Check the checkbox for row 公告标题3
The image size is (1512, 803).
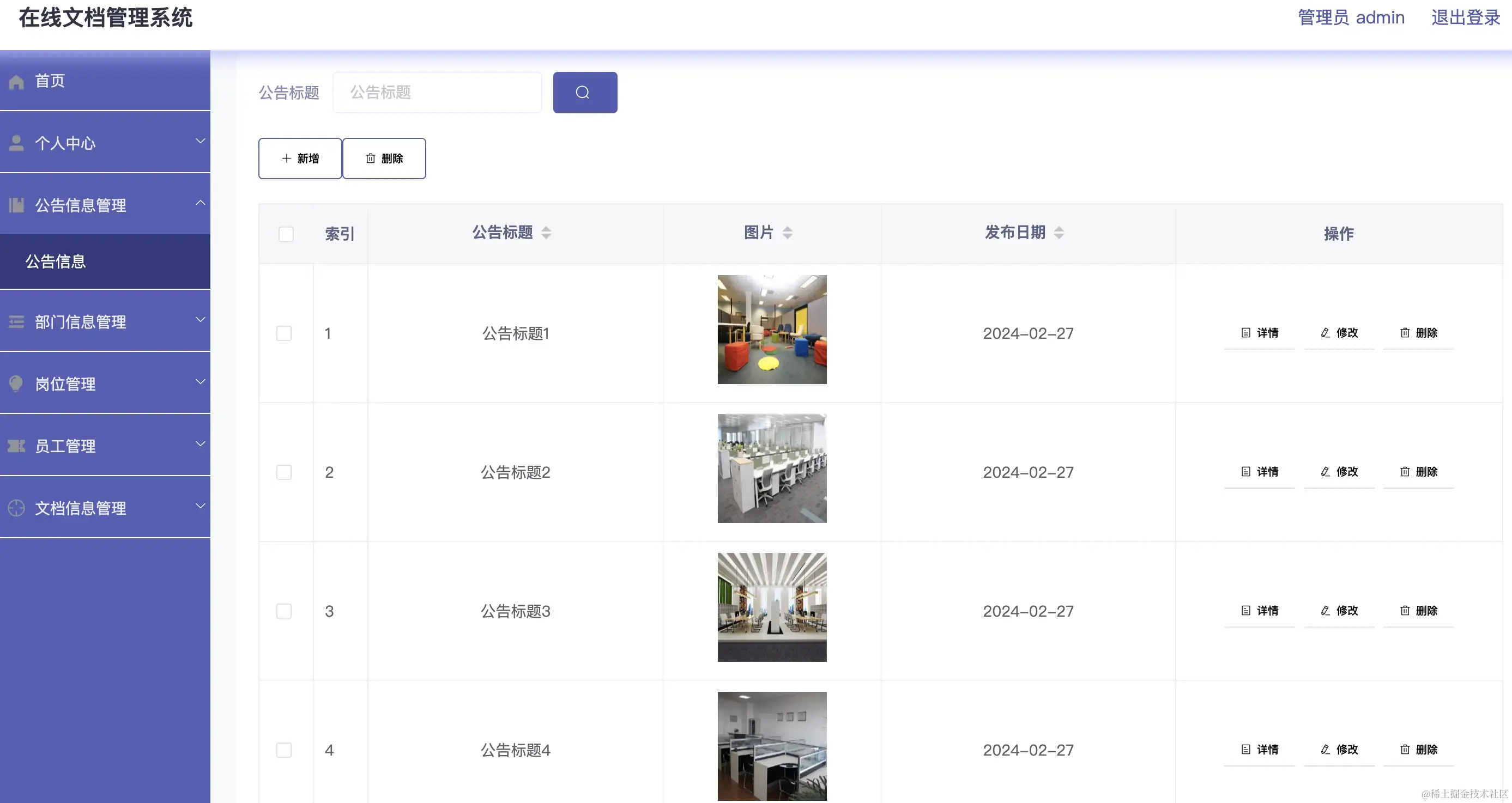[x=284, y=611]
